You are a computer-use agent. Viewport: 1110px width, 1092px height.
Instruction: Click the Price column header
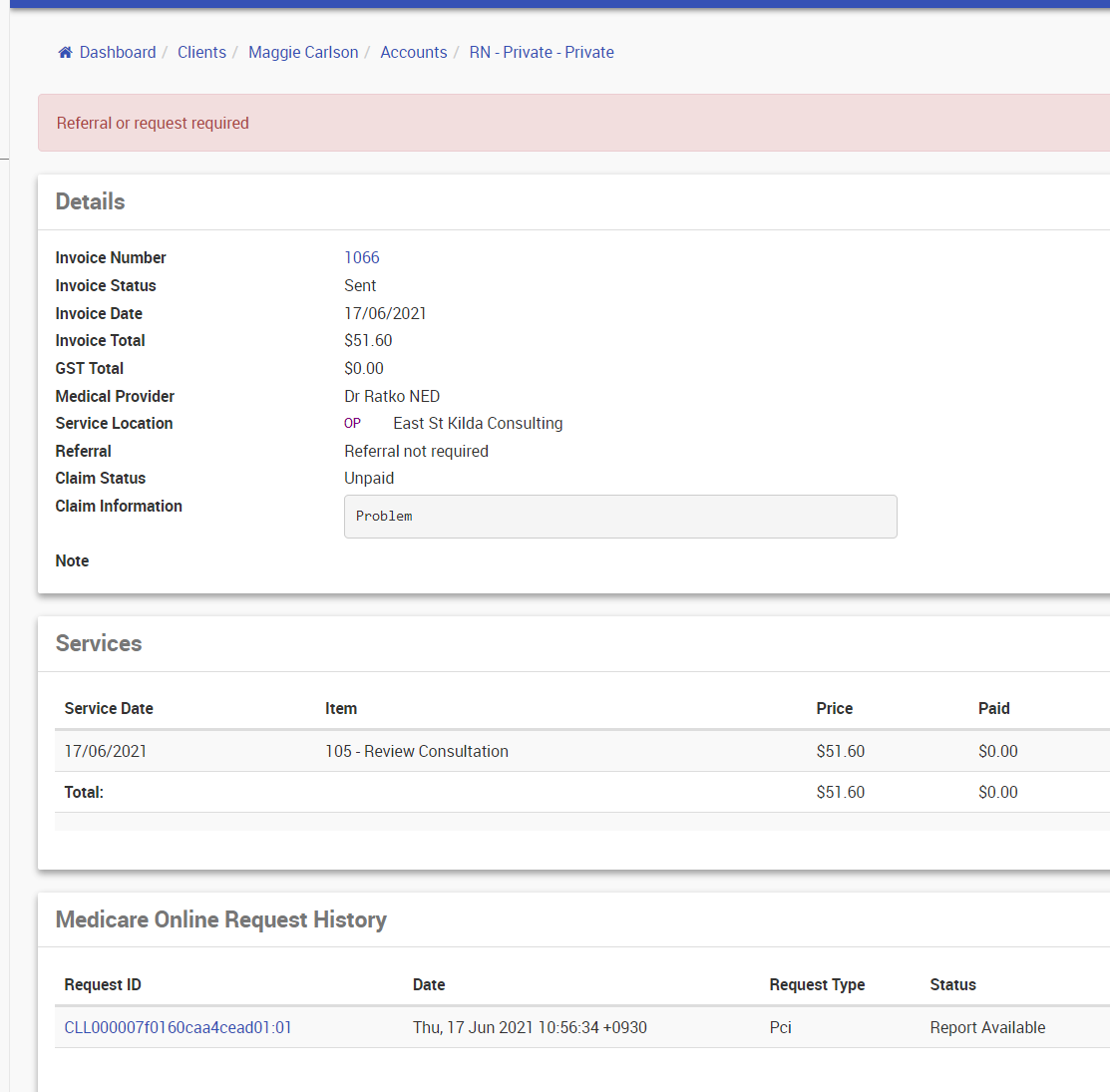tap(834, 709)
